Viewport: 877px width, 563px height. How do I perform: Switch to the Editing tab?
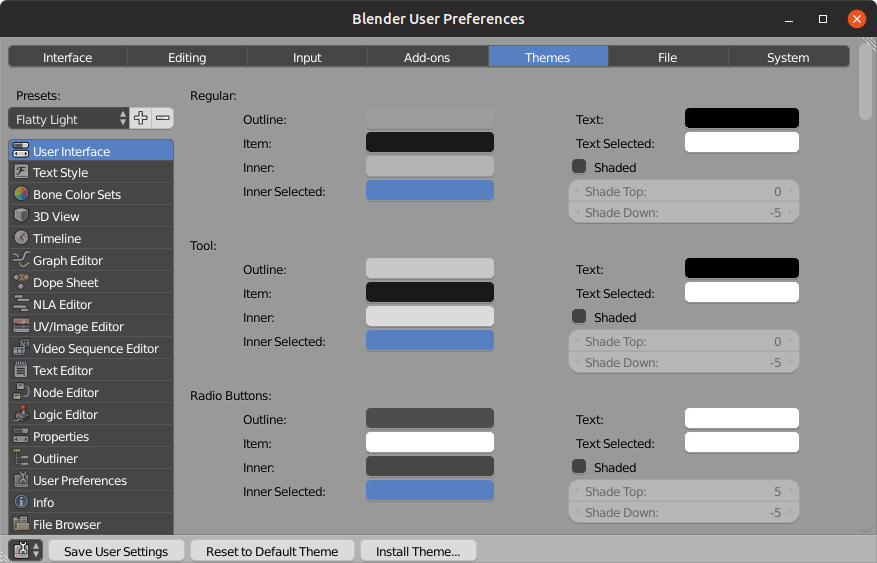click(x=187, y=57)
